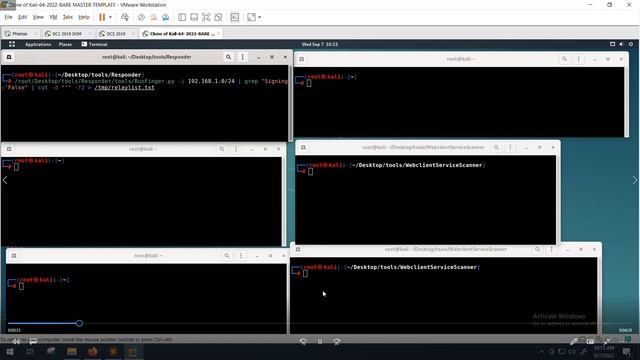Open Windows notification center
640x360 pixels.
[x=627, y=351]
